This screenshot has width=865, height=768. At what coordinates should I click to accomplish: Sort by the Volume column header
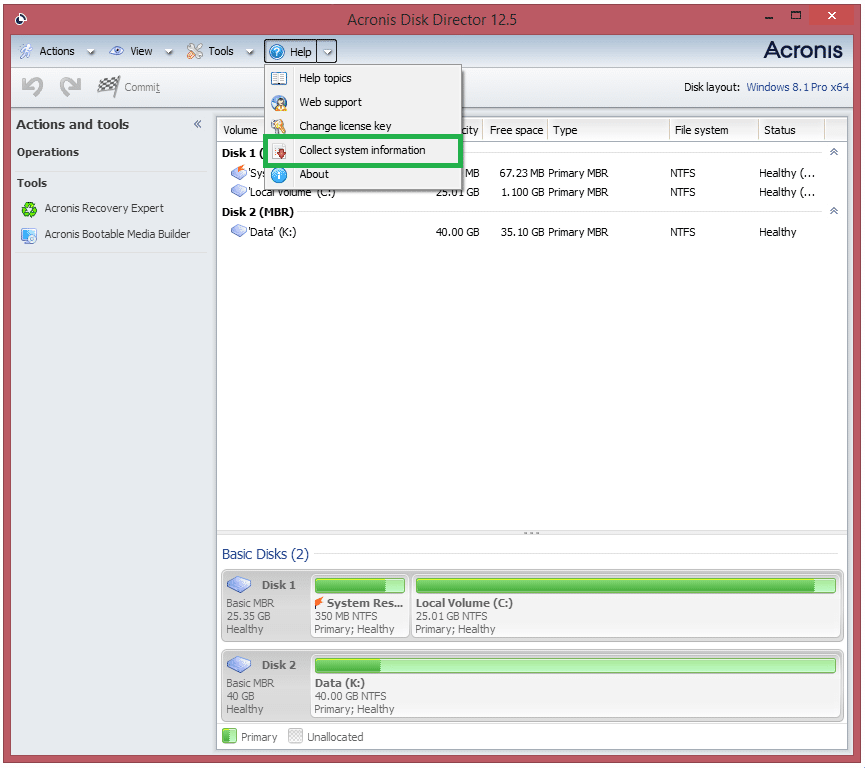tap(240, 130)
